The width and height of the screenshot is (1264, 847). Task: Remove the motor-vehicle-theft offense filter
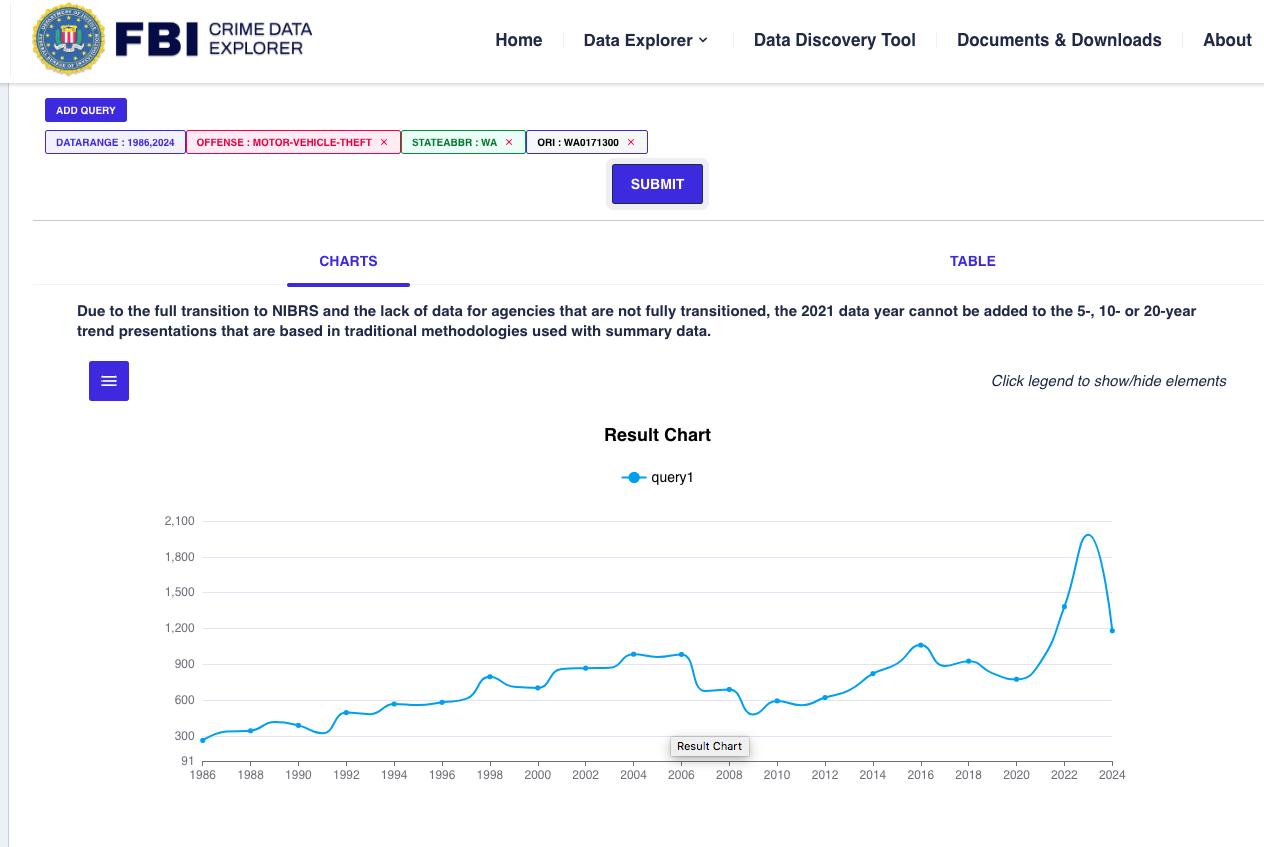coord(384,143)
